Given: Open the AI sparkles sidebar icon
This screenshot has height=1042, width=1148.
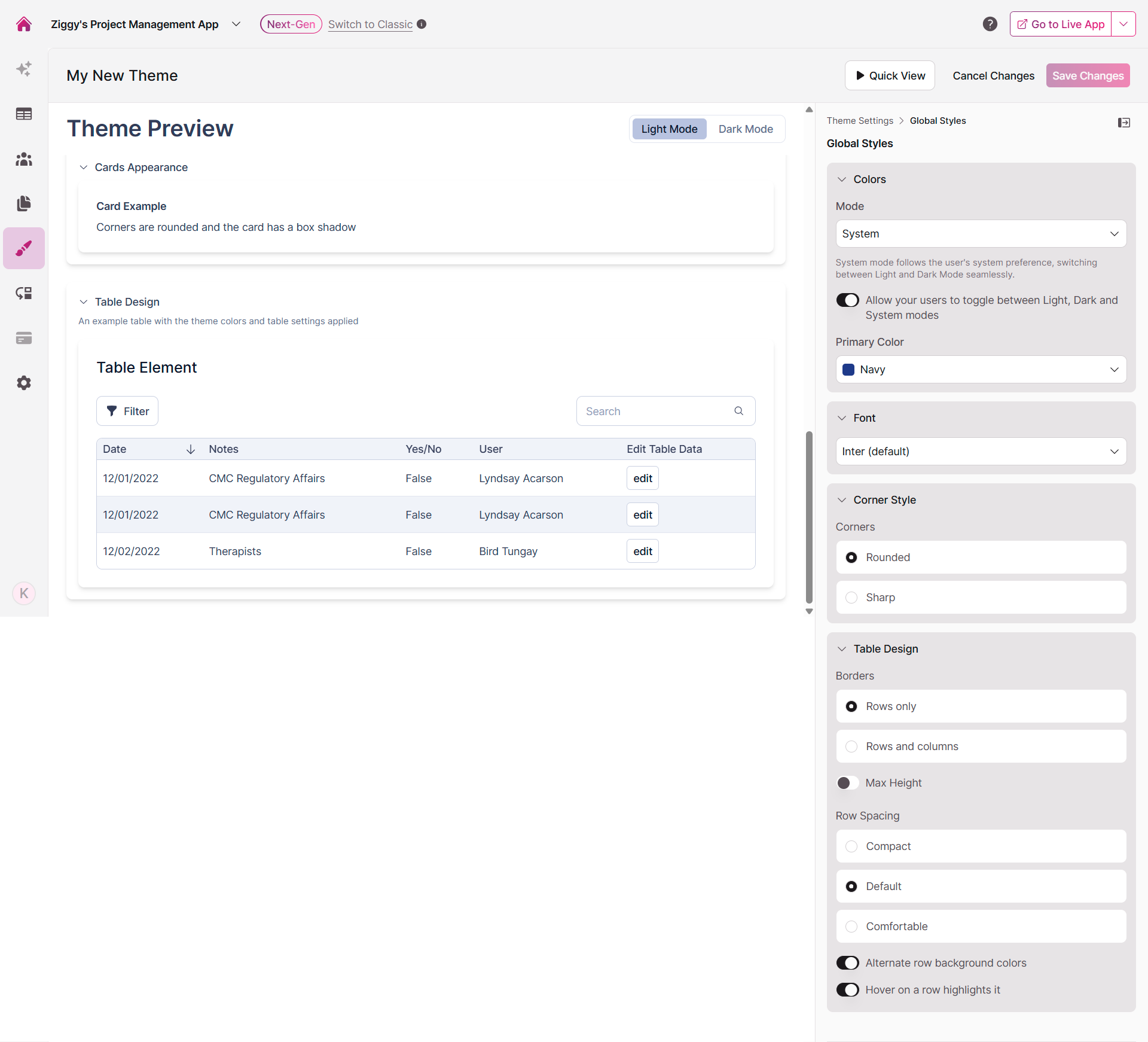Looking at the screenshot, I should (x=24, y=69).
